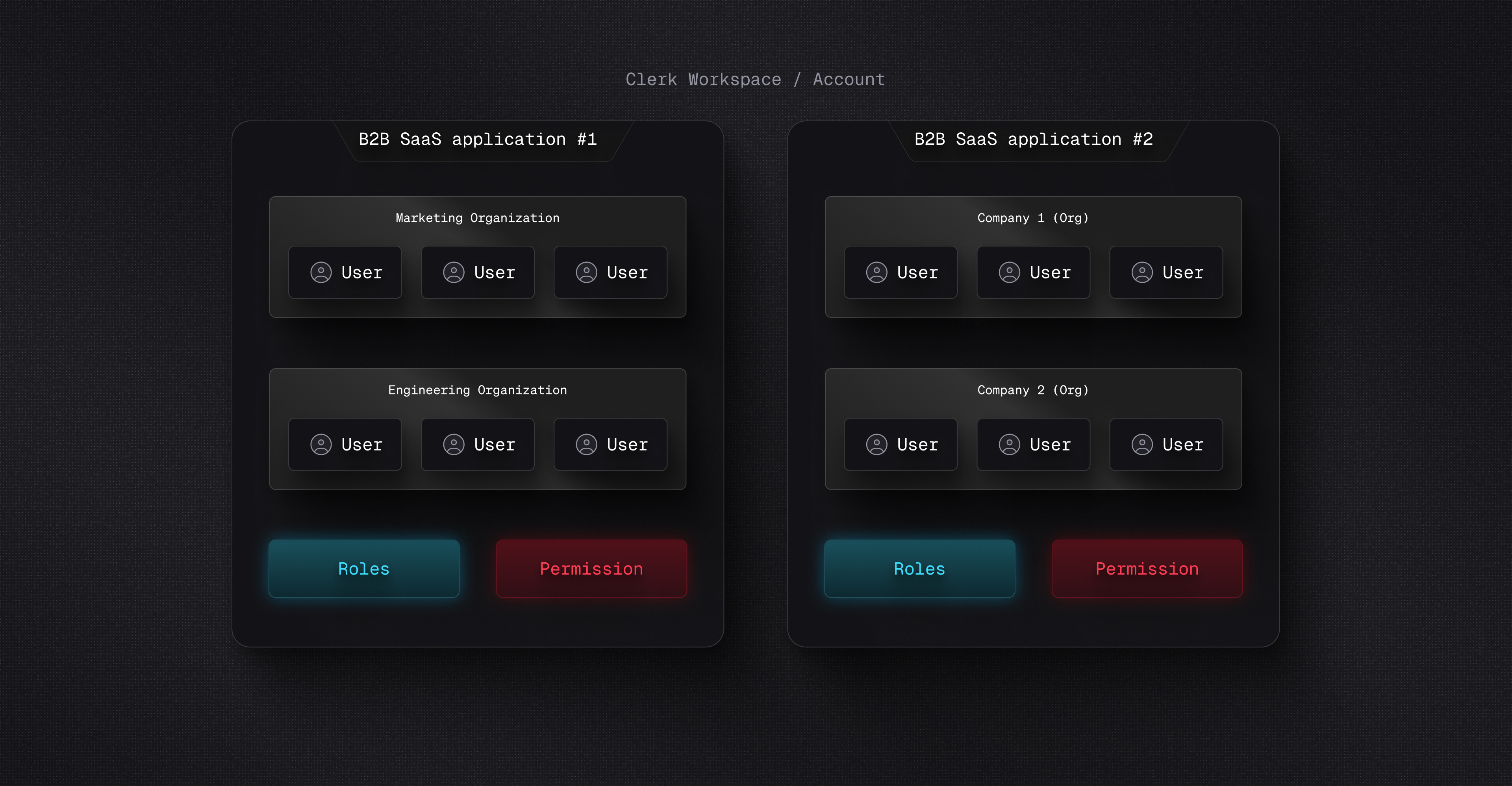
Task: Select the Company 1 (Org) header
Action: 1033,218
